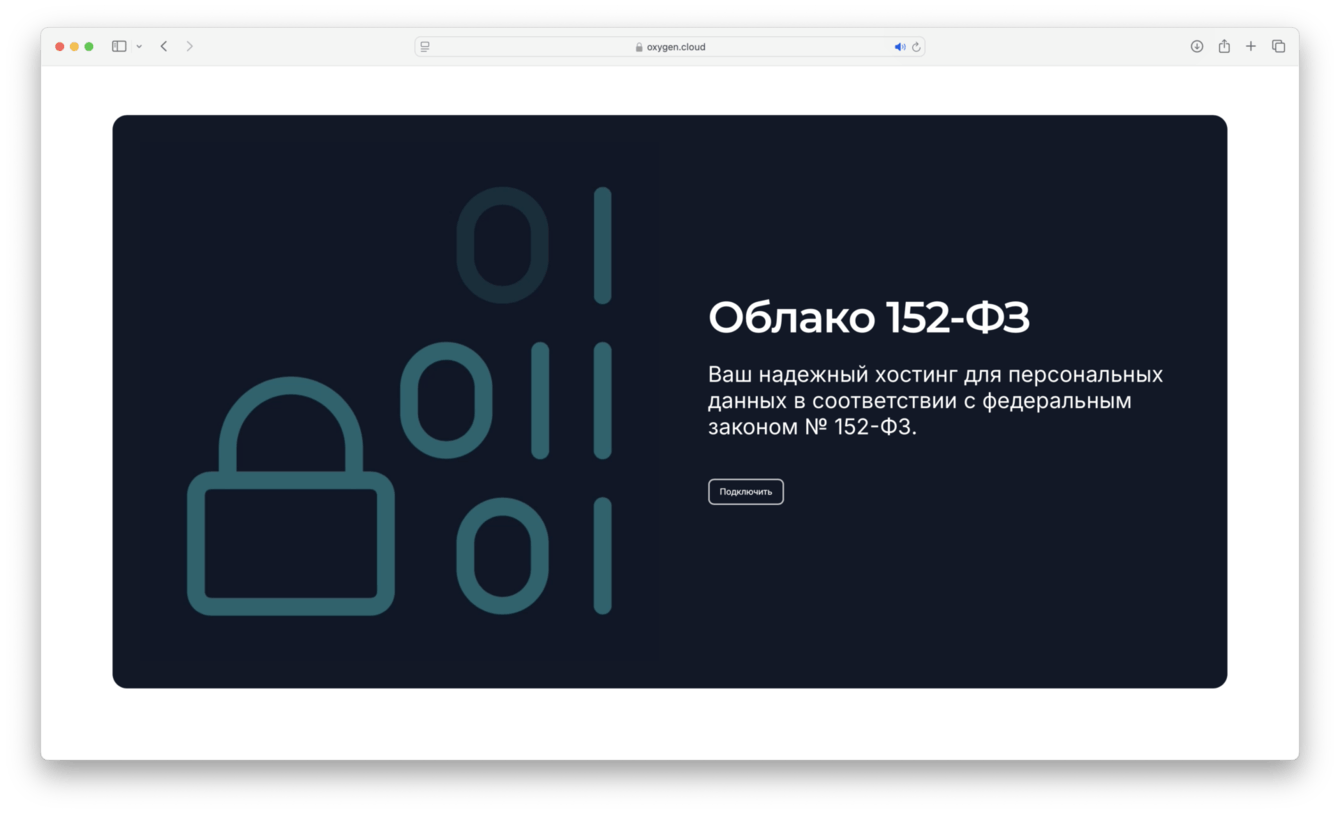Reload the current page
This screenshot has width=1340, height=814.
916,47
